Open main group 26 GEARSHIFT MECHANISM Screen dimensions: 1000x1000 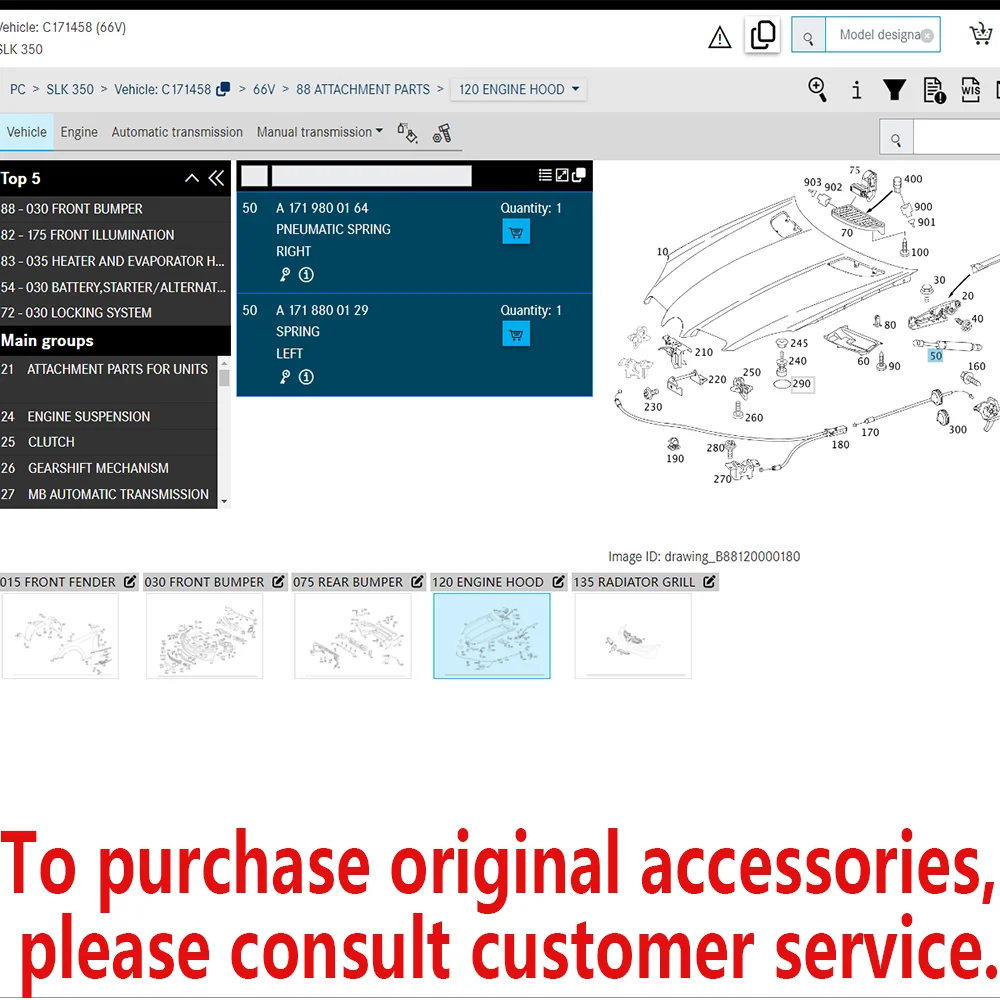click(x=108, y=468)
